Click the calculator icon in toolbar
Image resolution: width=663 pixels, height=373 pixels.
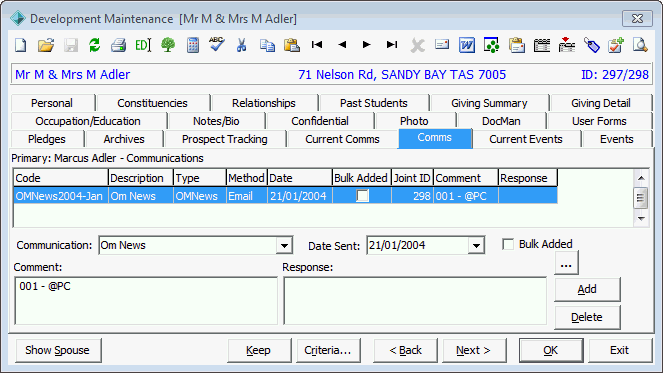tap(193, 45)
